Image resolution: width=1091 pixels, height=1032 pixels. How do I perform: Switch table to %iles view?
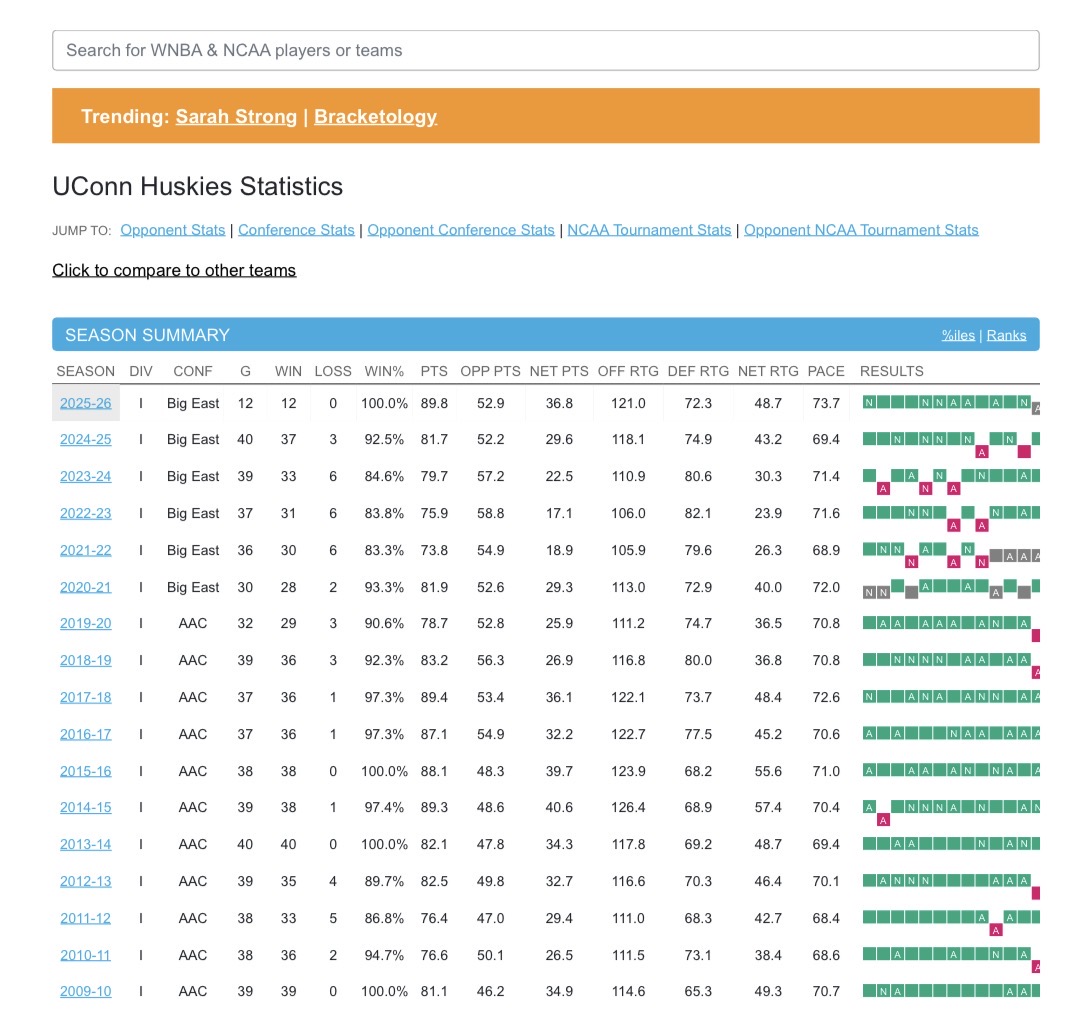957,335
